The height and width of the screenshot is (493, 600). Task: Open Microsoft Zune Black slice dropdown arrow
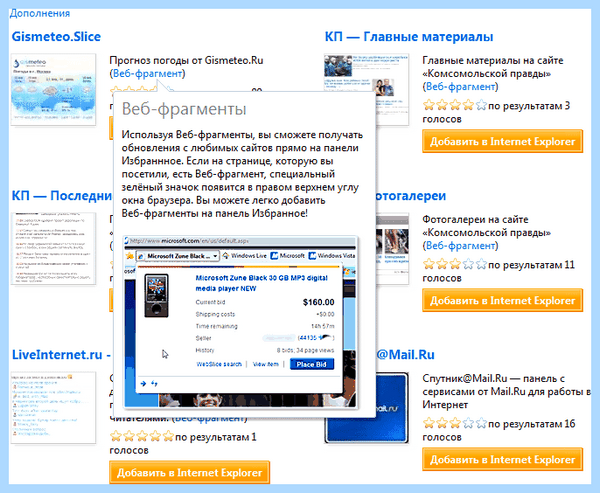coord(215,256)
